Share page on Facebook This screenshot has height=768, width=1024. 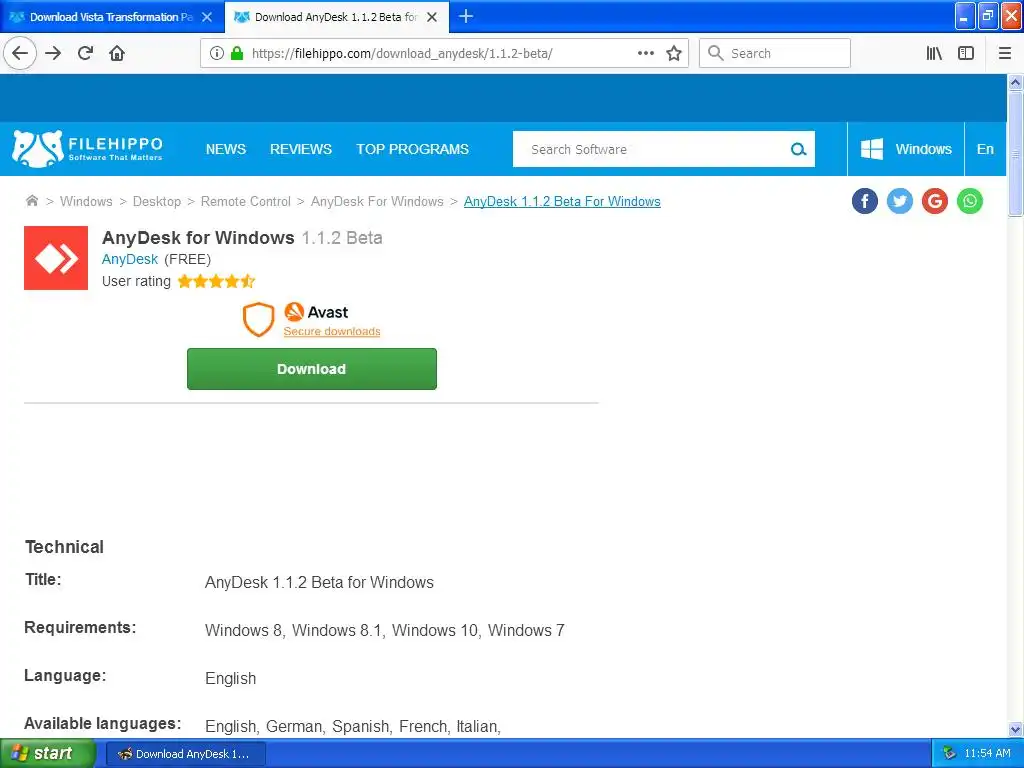865,201
